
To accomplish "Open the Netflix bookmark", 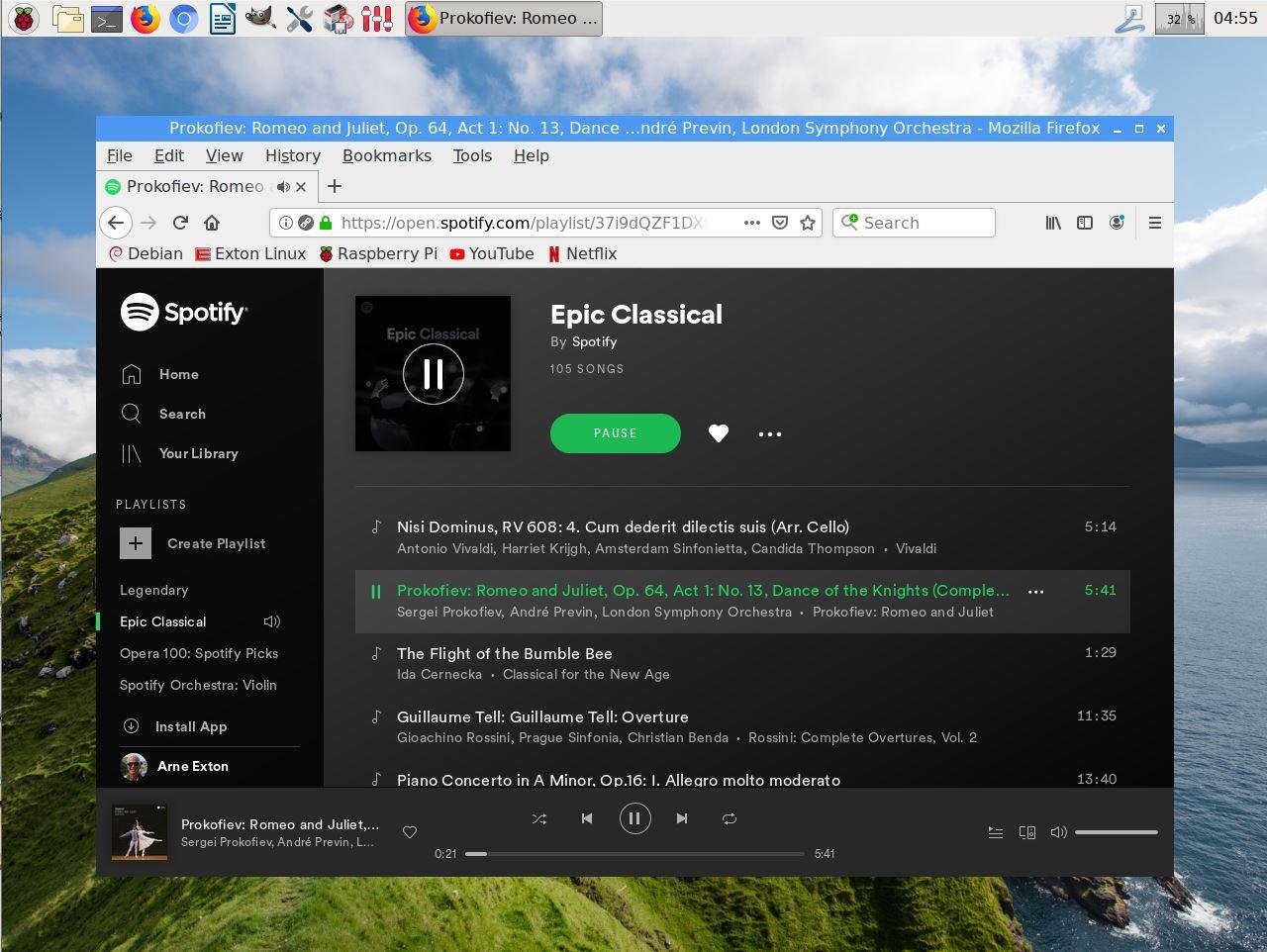I will [x=583, y=253].
